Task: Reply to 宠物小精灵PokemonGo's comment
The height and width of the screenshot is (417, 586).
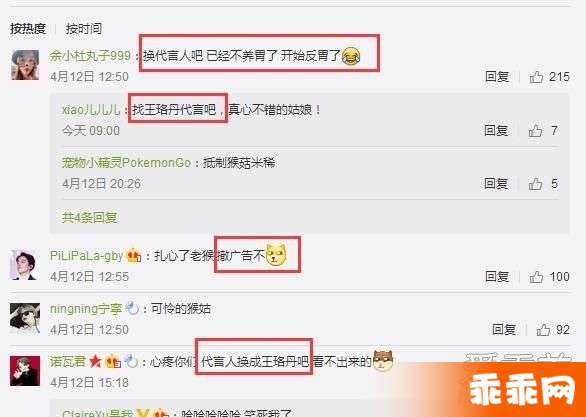Action: [496, 184]
